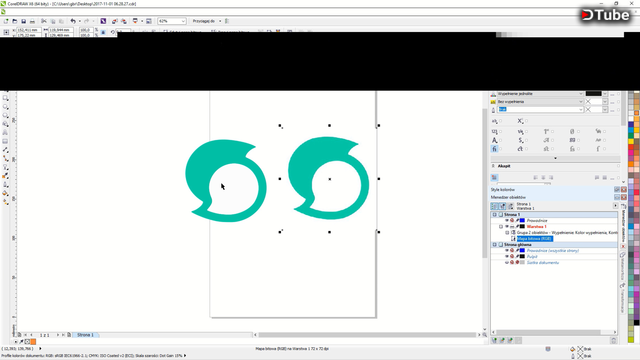Click the Cut scissors icon
Viewport: 640px width, 360px height.
click(x=44, y=21)
